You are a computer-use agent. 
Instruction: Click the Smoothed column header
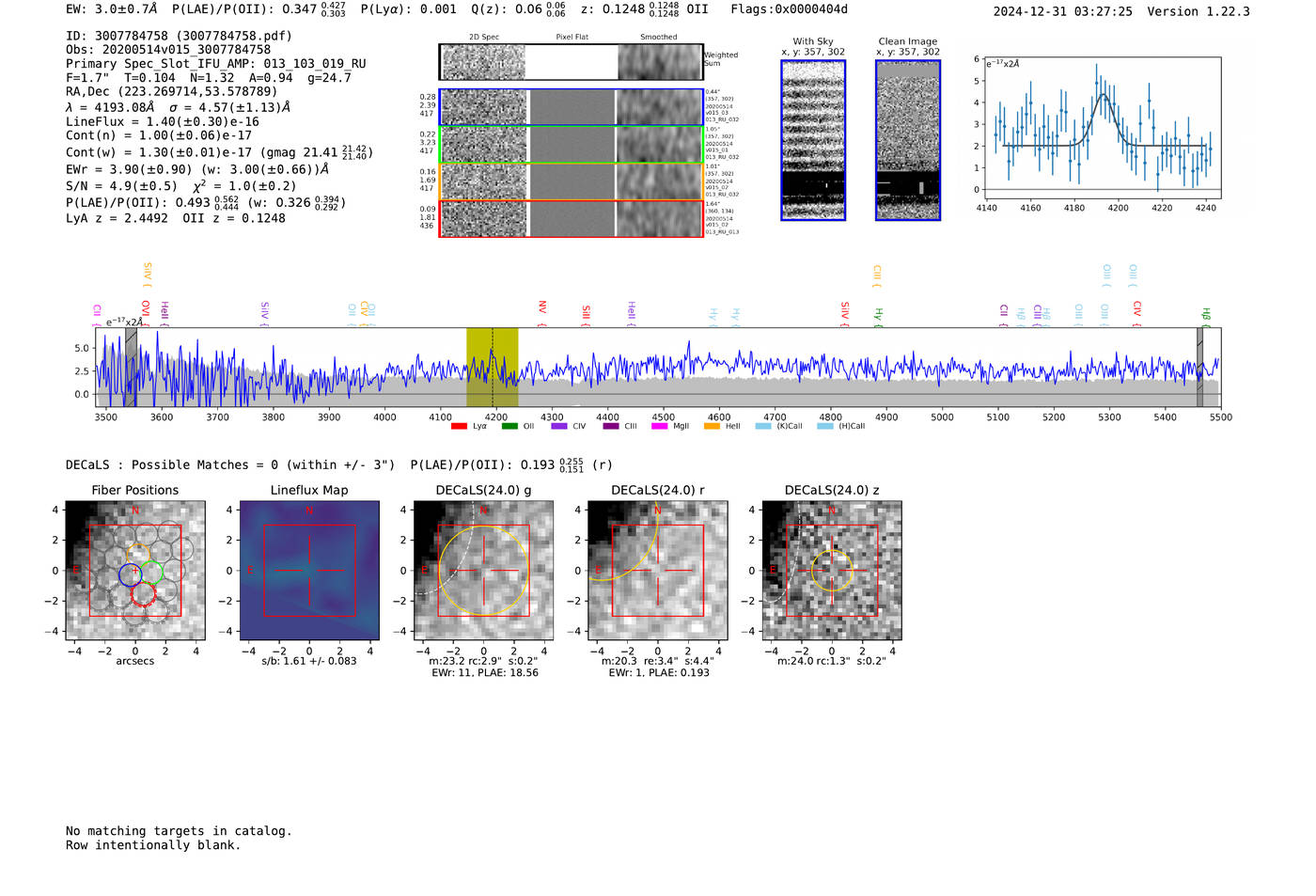[659, 38]
